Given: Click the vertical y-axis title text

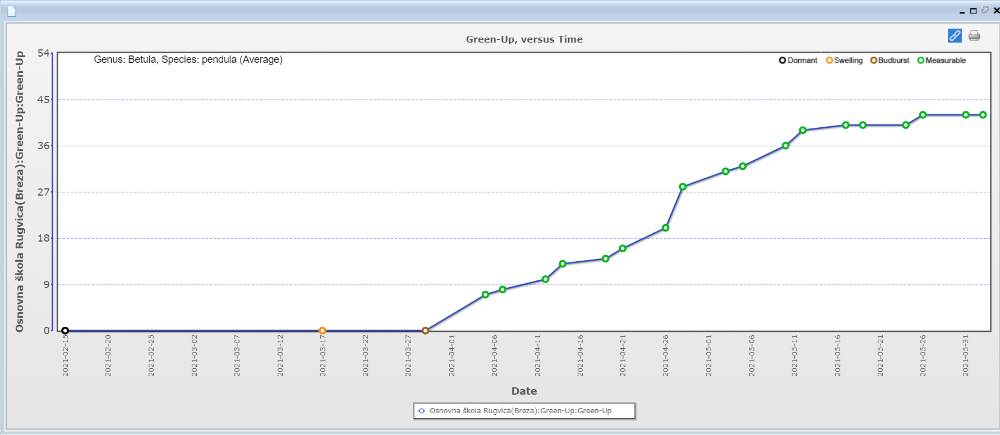Looking at the screenshot, I should [x=21, y=191].
